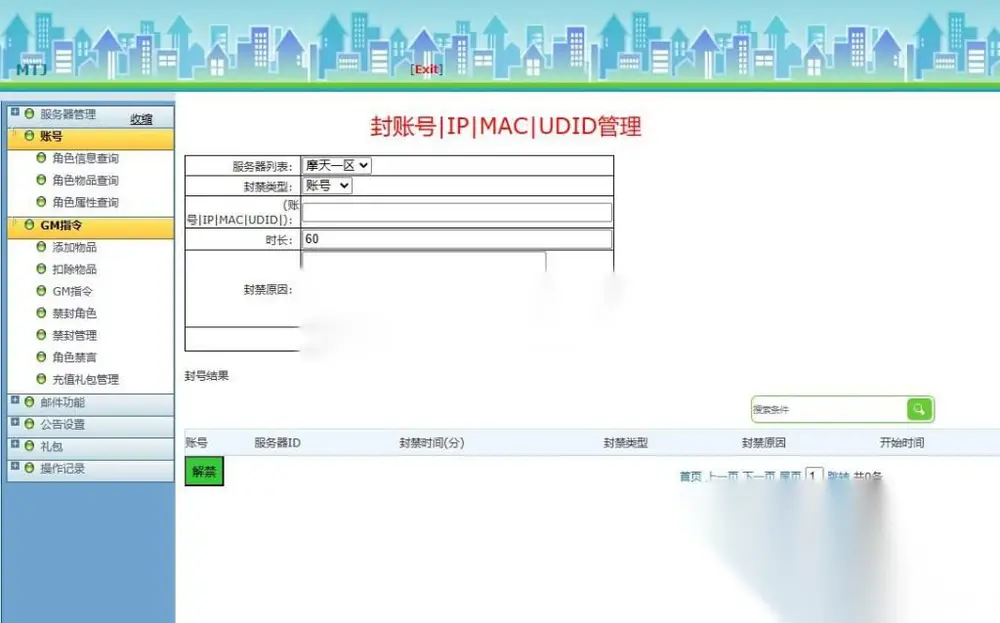Click the 封禁时间(分) column header
This screenshot has width=1000, height=623.
[432, 443]
